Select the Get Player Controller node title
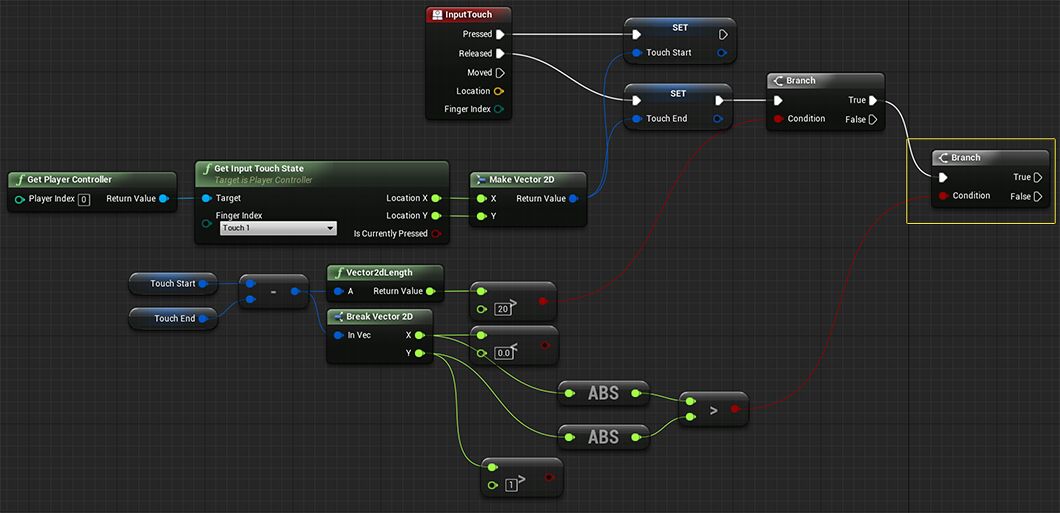The height and width of the screenshot is (513, 1060). coord(69,180)
